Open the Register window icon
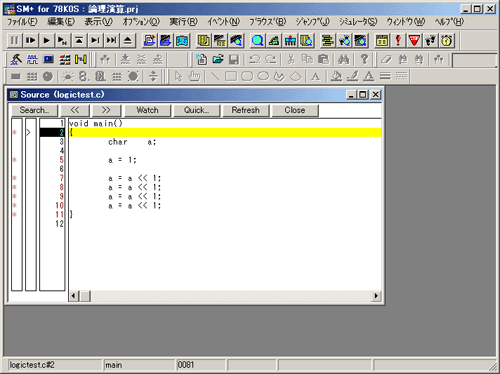The width and height of the screenshot is (500, 374). (x=274, y=40)
